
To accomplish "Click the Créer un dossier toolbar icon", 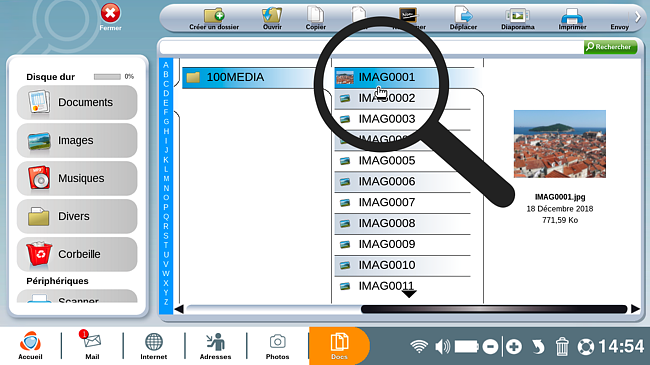I will (x=214, y=16).
